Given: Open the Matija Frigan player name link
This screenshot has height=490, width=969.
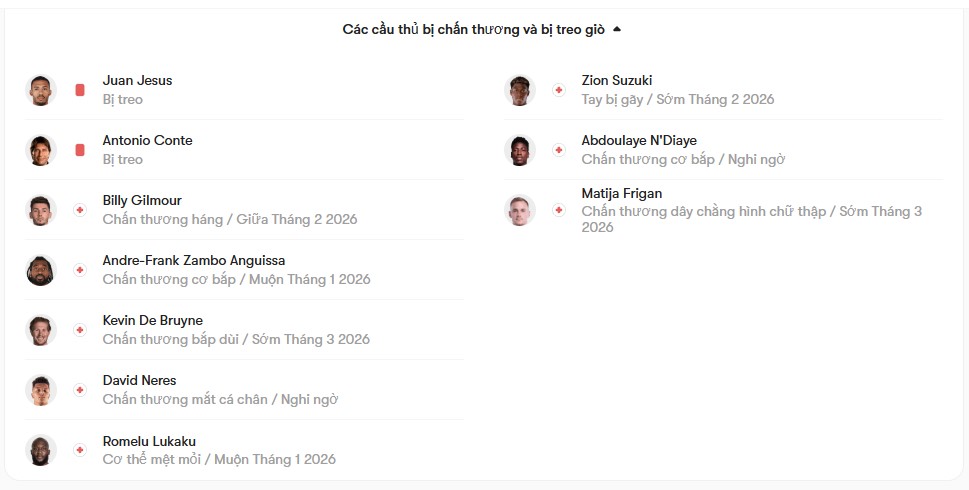Looking at the screenshot, I should (x=621, y=193).
